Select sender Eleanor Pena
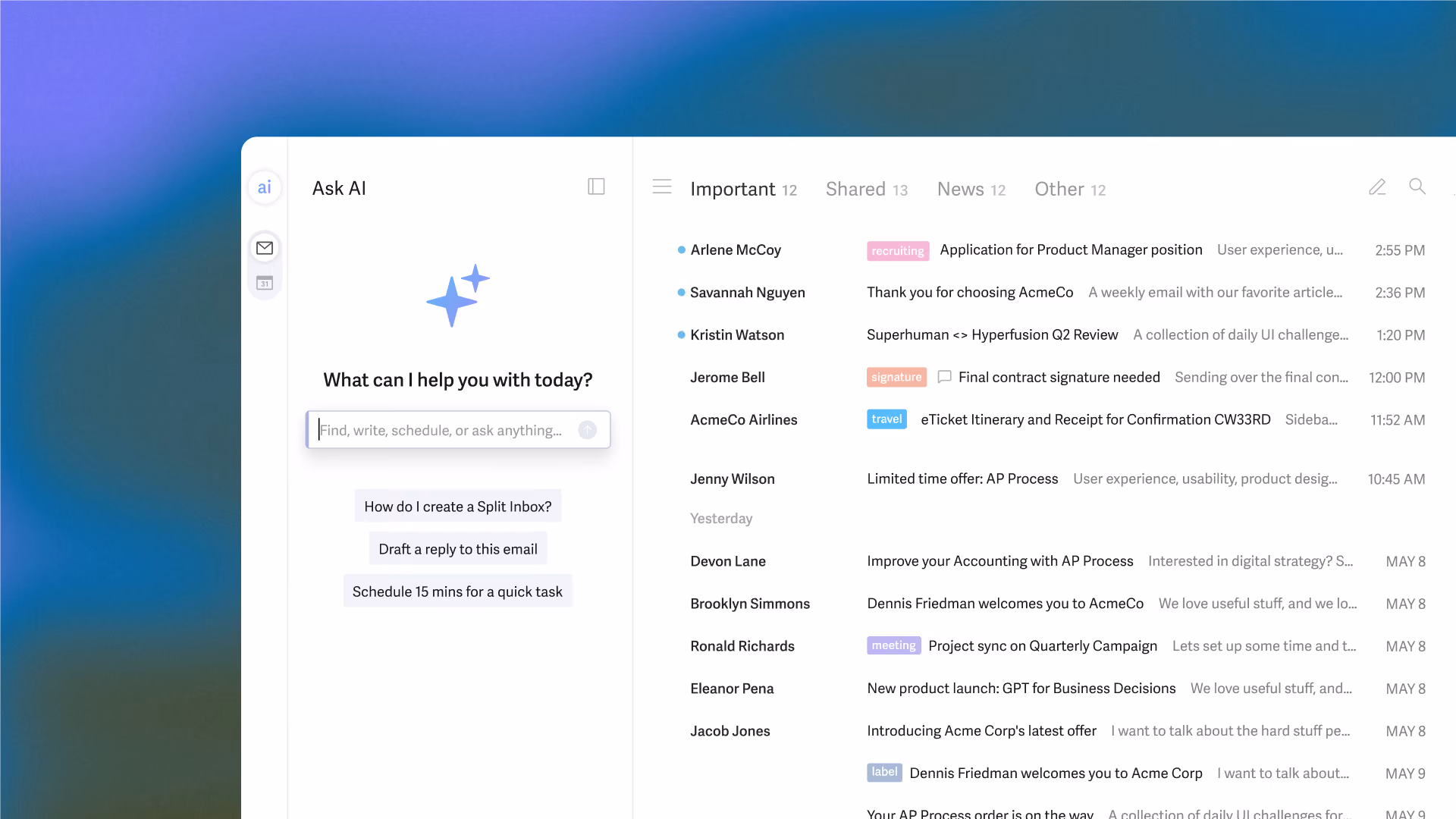The width and height of the screenshot is (1456, 819). [731, 688]
